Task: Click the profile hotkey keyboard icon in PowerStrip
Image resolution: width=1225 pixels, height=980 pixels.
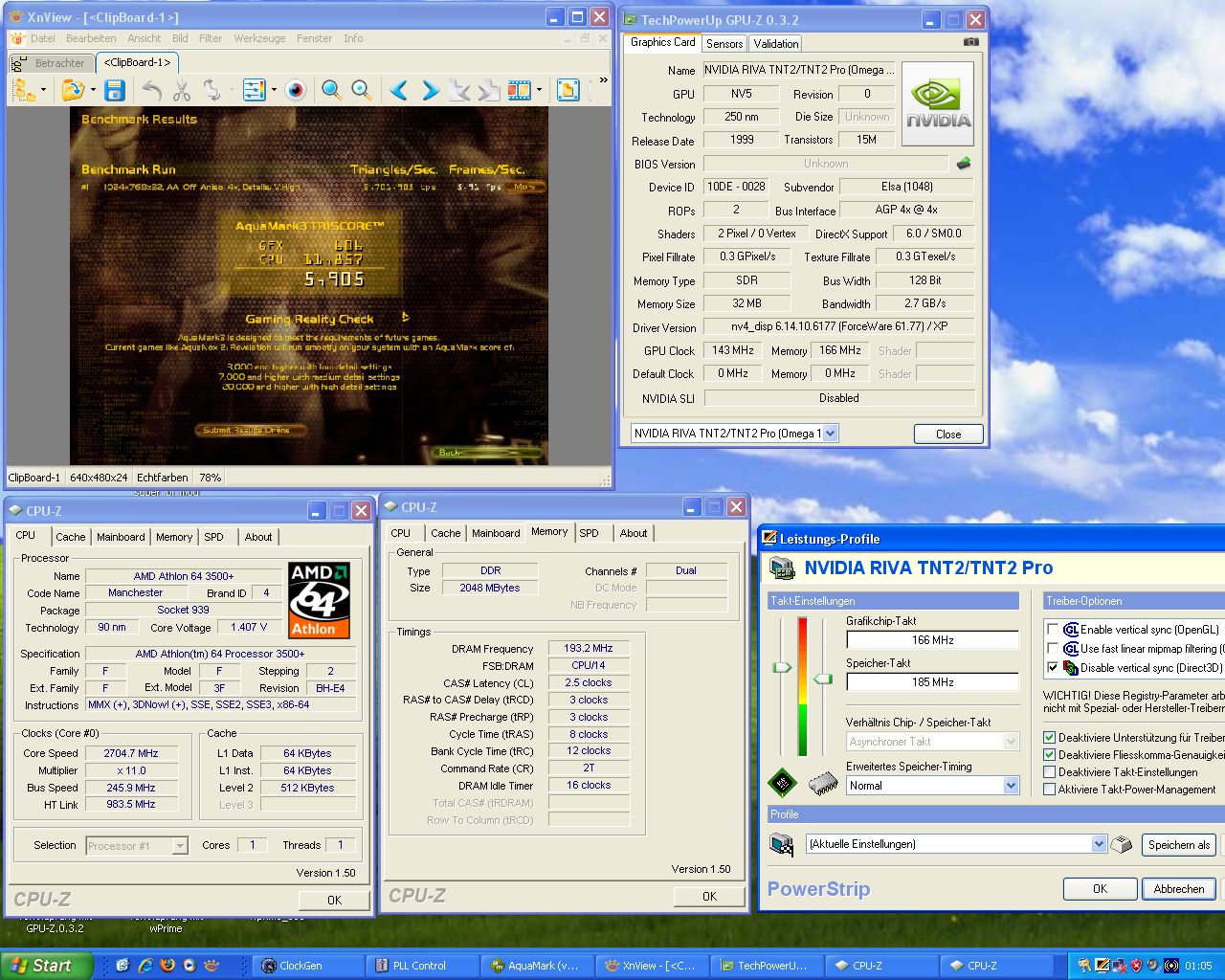Action: click(1122, 844)
